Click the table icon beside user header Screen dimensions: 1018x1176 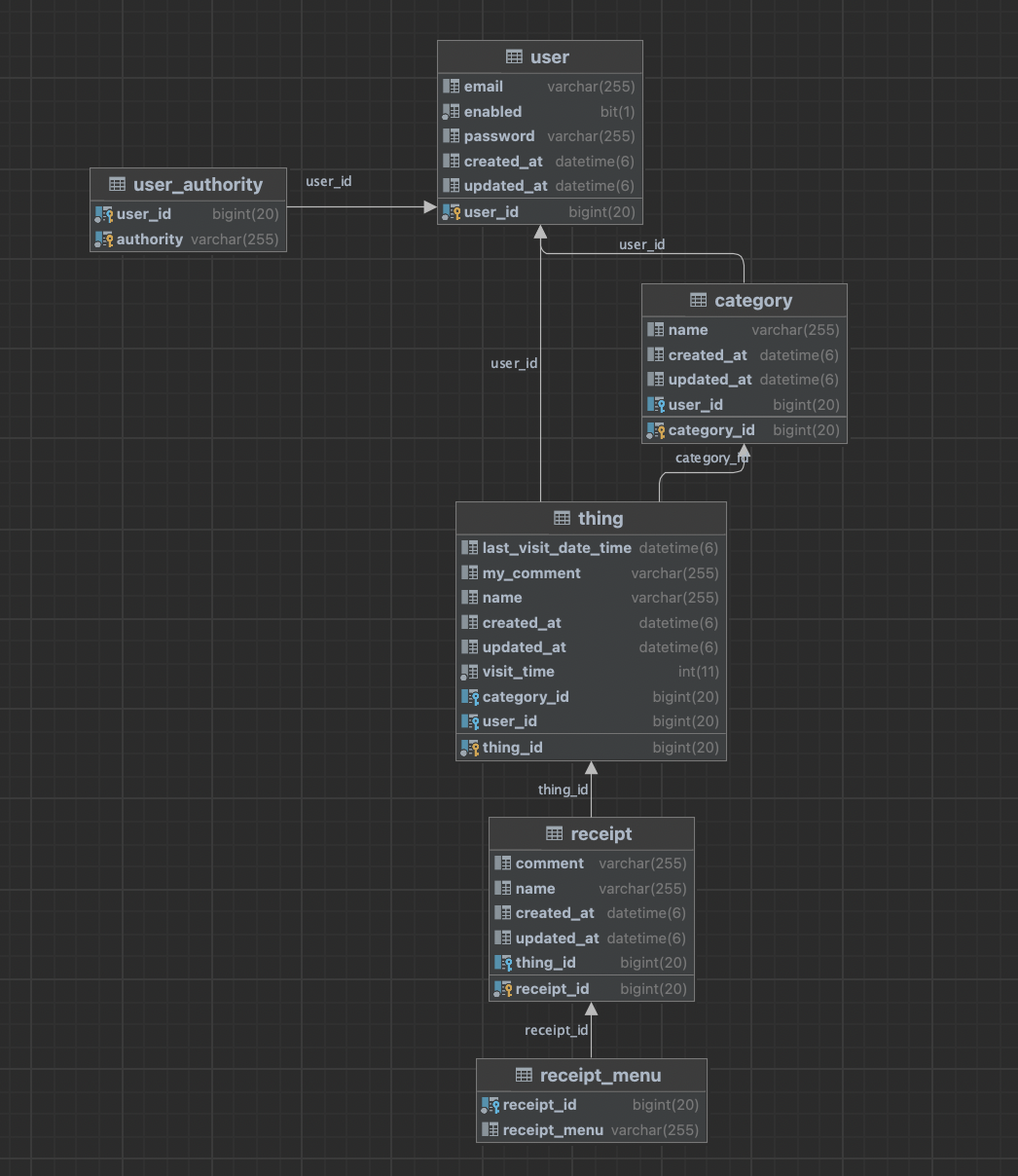(515, 57)
